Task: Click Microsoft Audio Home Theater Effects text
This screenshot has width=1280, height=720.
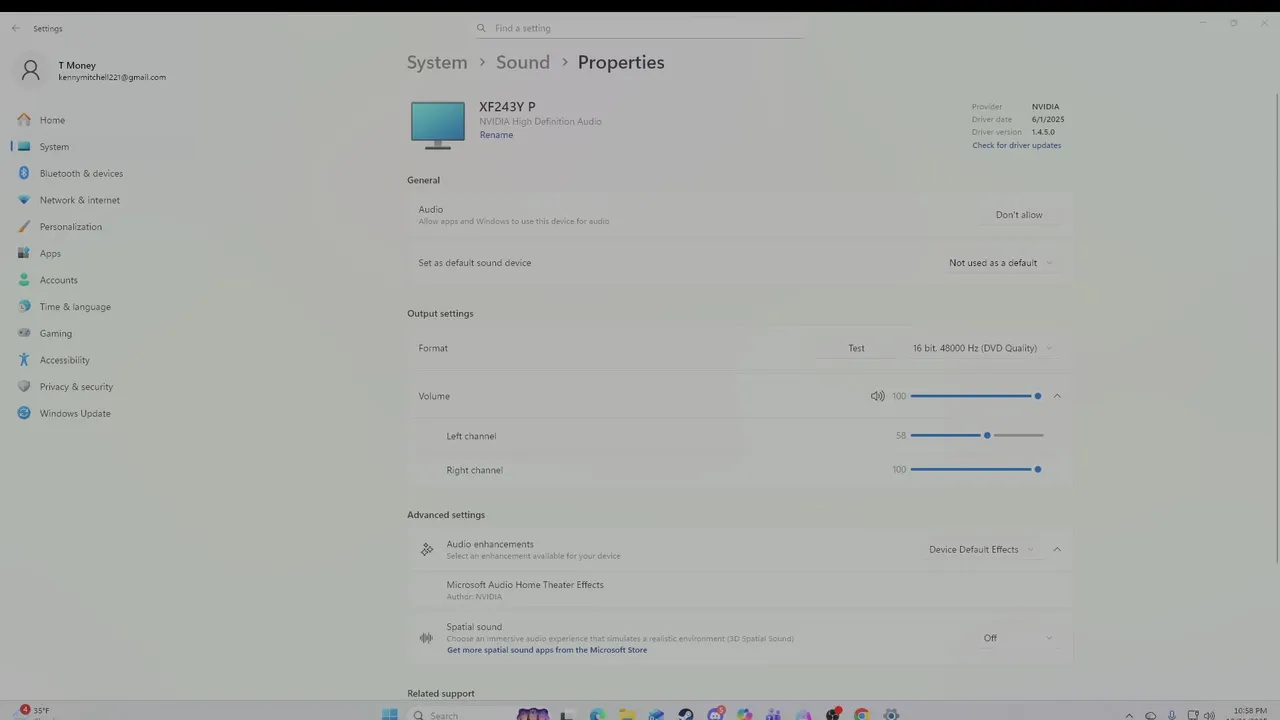Action: pyautogui.click(x=525, y=585)
